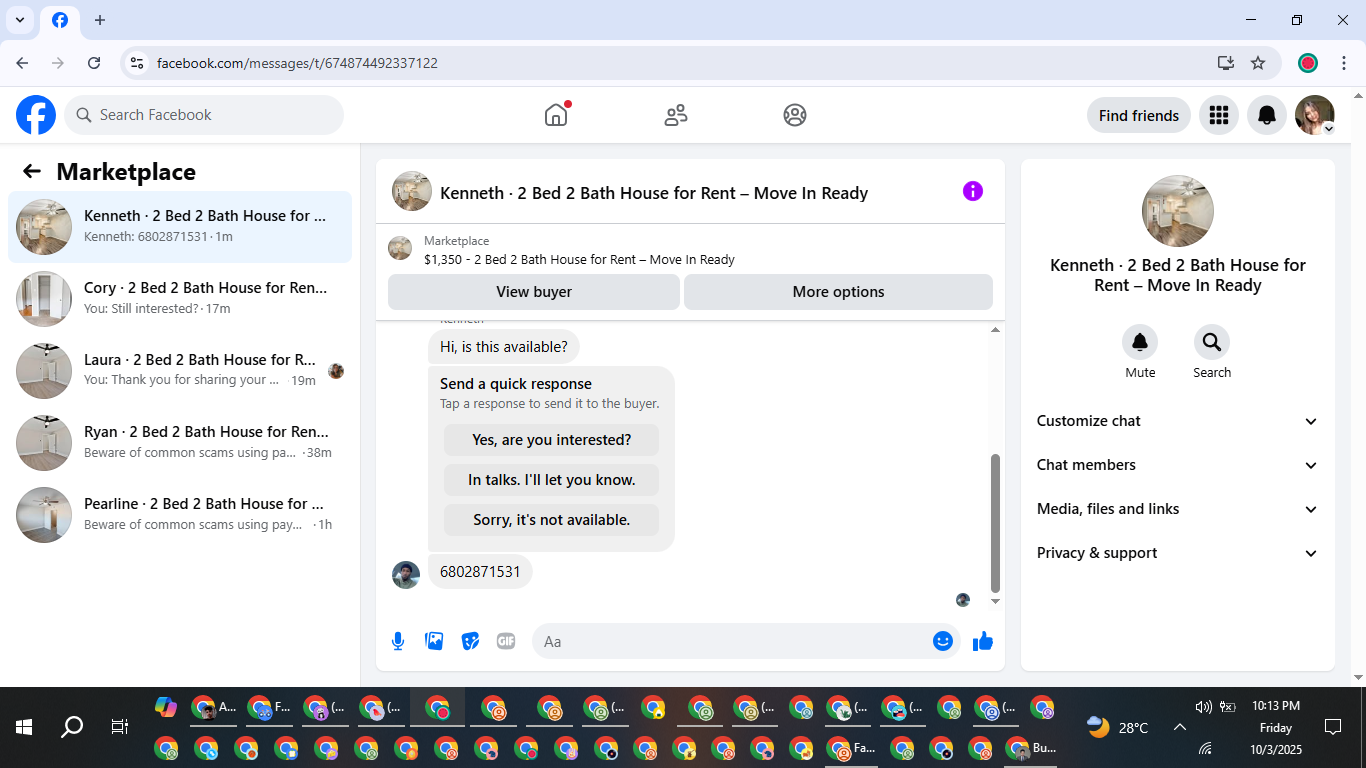The image size is (1366, 768).
Task: Open the account profile picture menu
Action: point(1314,115)
